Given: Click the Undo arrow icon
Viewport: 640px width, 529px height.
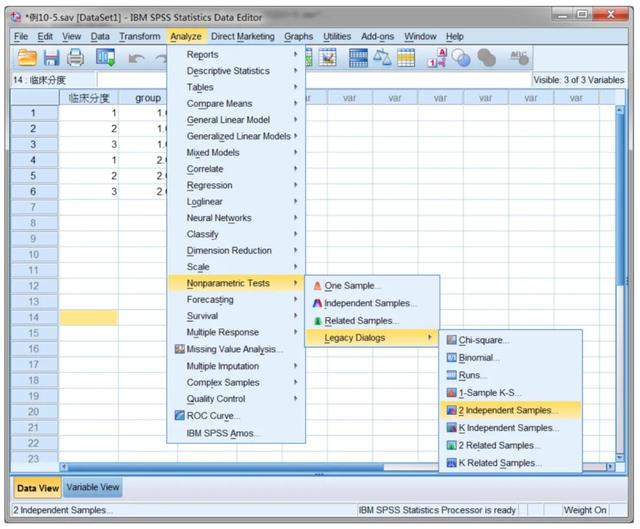Looking at the screenshot, I should [136, 58].
